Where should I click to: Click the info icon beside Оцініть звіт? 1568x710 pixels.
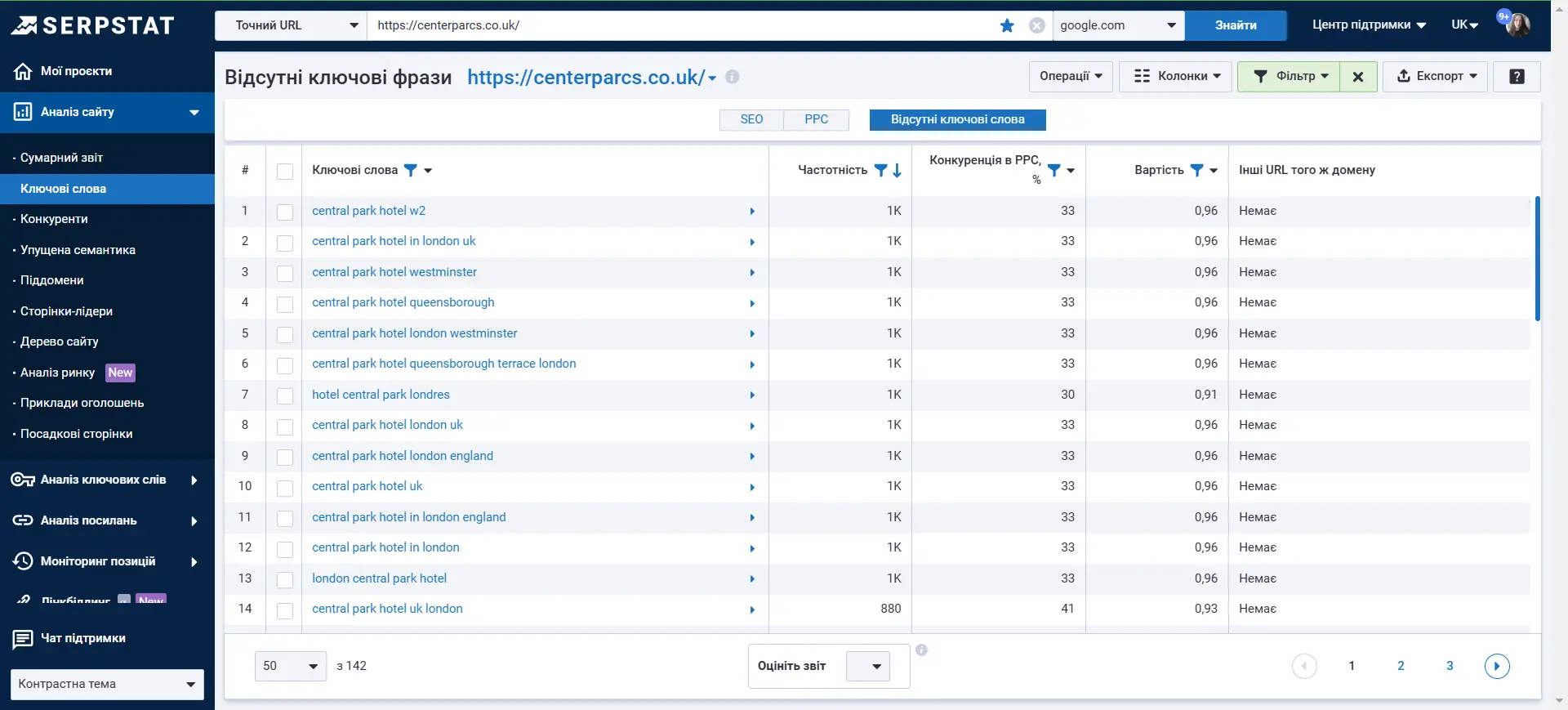(921, 650)
